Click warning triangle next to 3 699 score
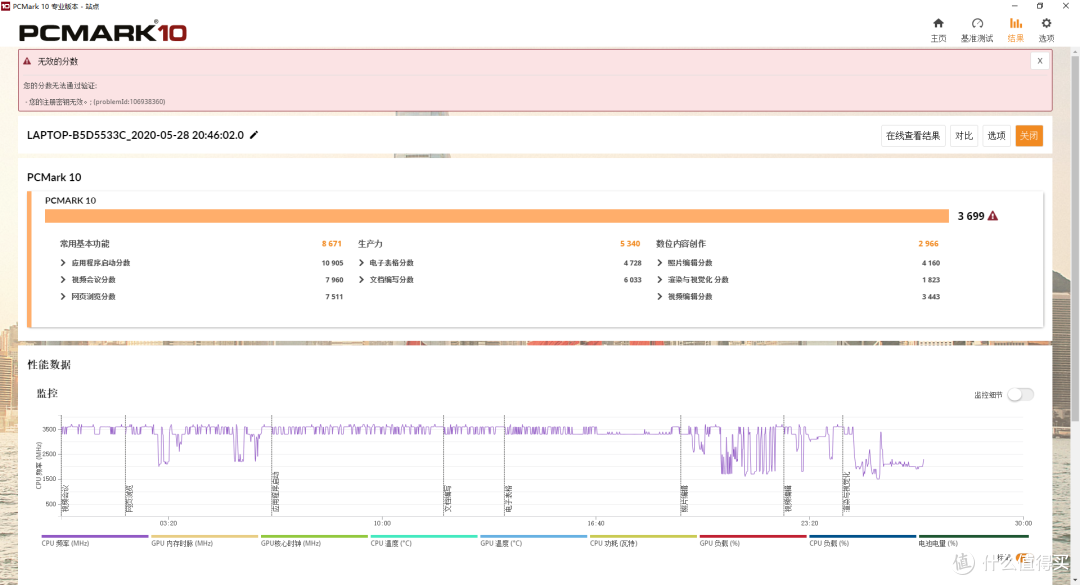Screen dimensions: 1080x585 (993, 216)
